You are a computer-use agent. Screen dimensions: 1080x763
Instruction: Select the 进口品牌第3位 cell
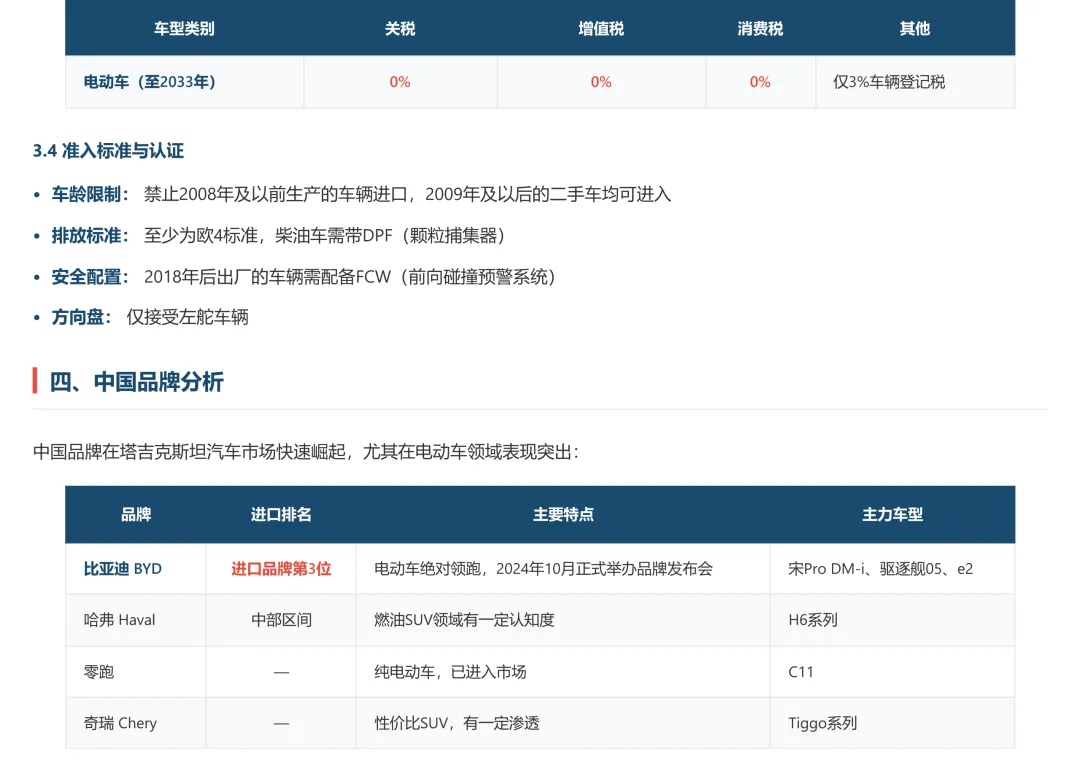pyautogui.click(x=281, y=569)
